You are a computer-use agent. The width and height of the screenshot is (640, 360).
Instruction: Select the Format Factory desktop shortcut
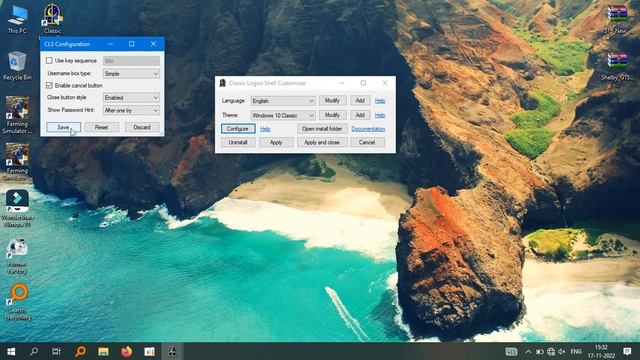pos(17,256)
